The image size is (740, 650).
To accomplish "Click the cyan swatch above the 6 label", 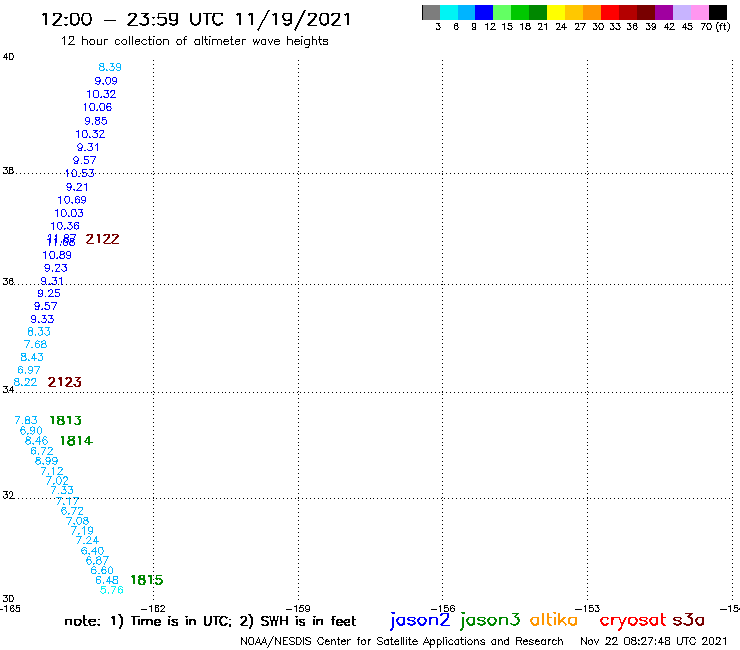I will pyautogui.click(x=449, y=12).
